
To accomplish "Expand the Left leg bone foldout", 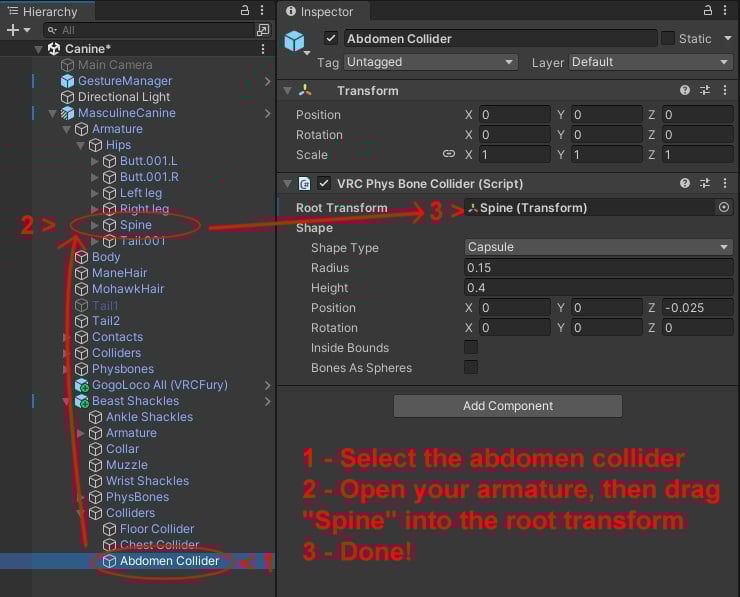I will pyautogui.click(x=94, y=193).
